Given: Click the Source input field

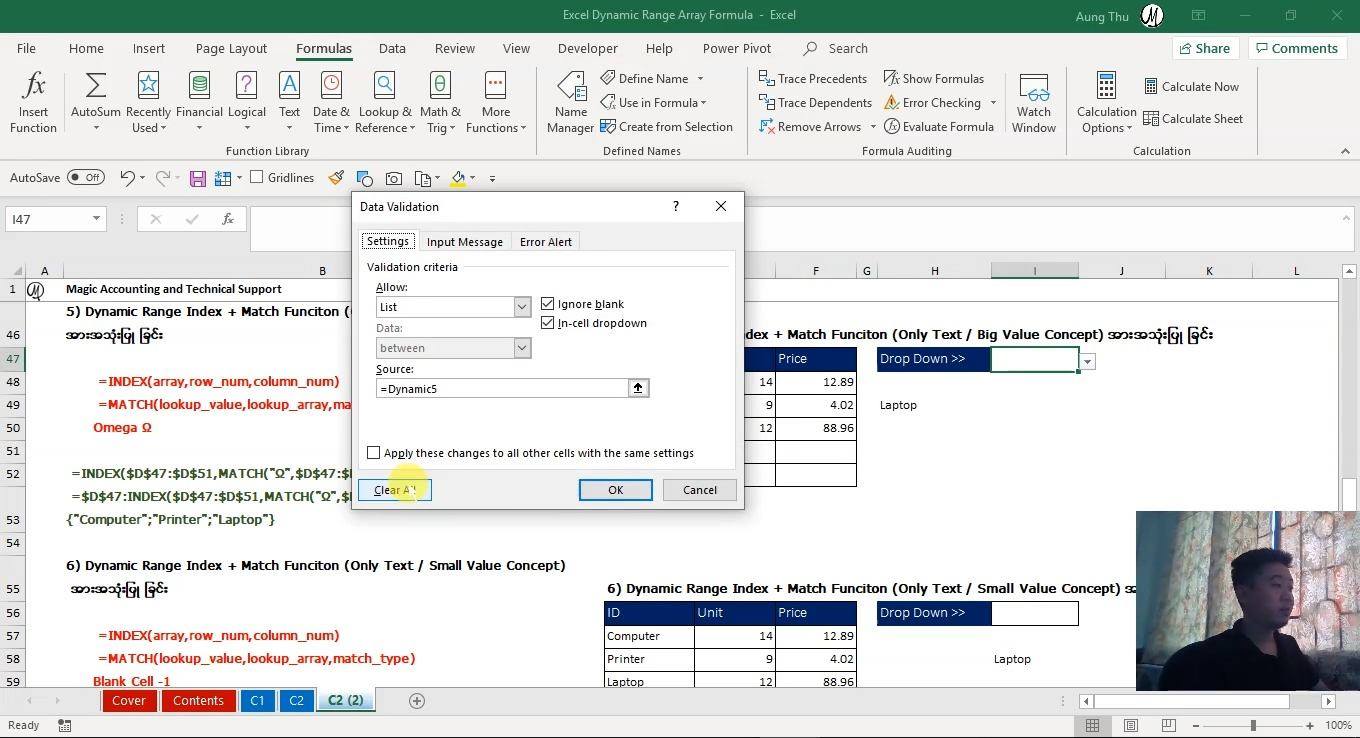Looking at the screenshot, I should coord(502,388).
